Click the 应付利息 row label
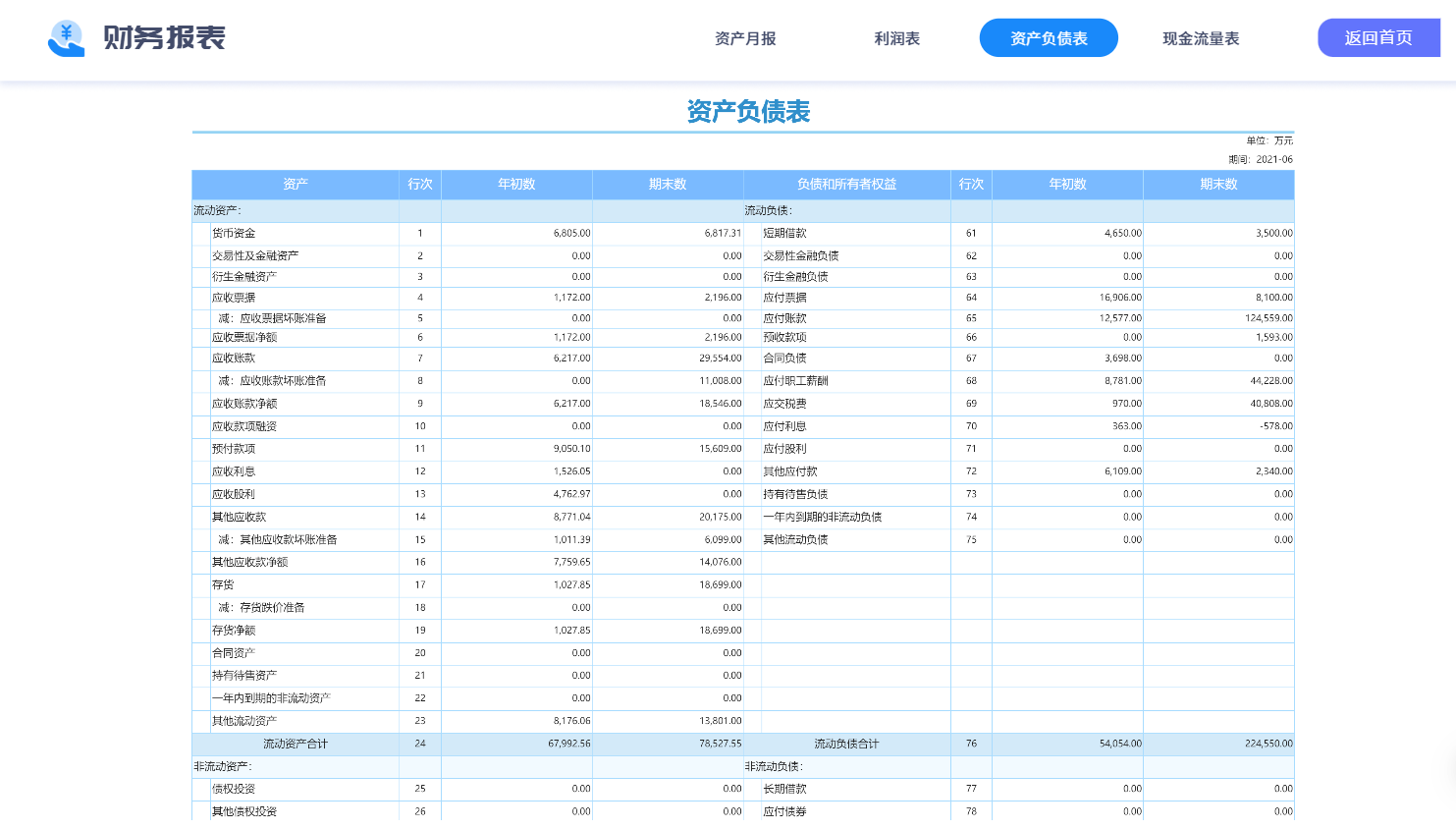 [784, 426]
